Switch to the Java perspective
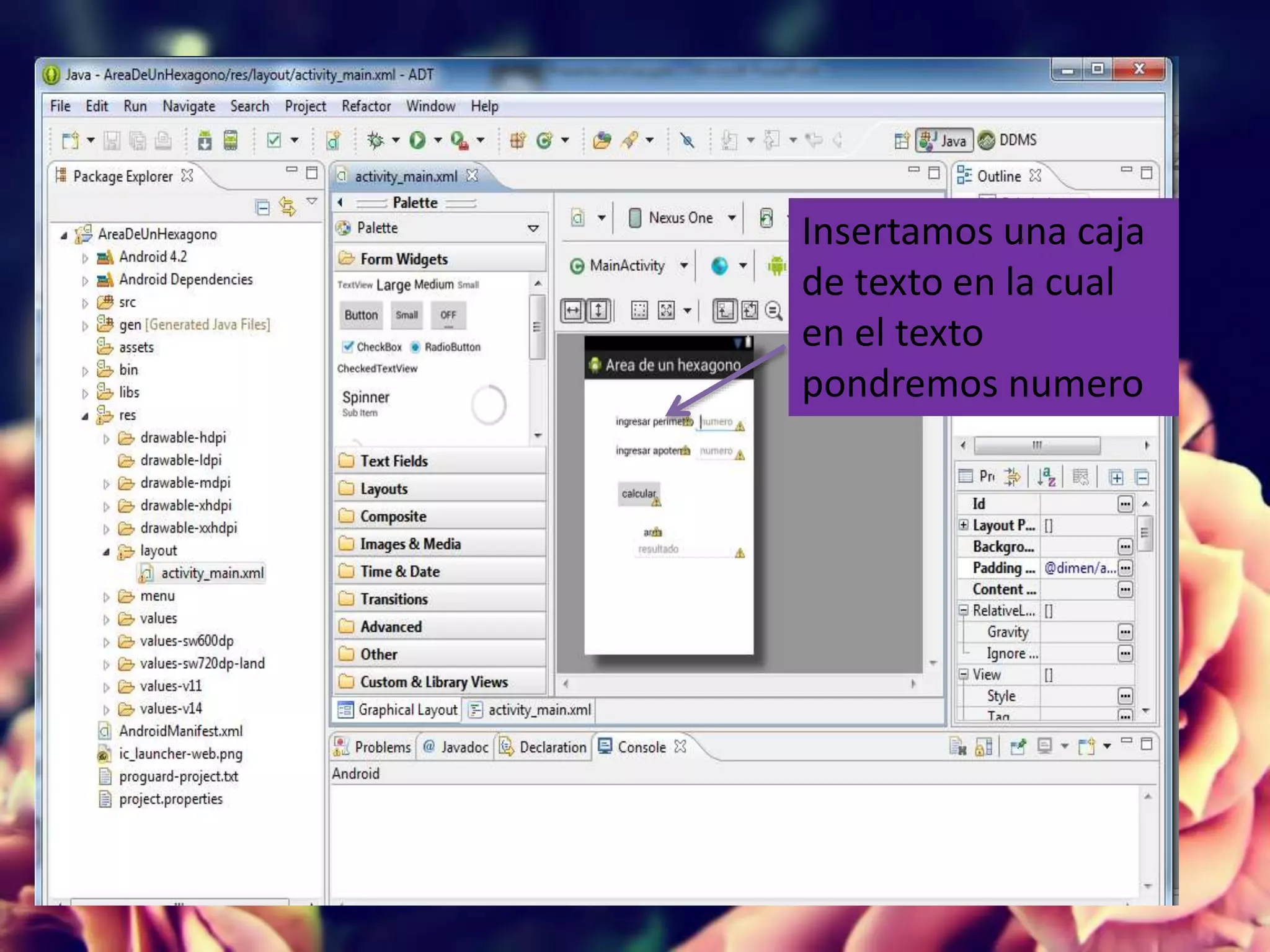1270x952 pixels. [x=944, y=140]
